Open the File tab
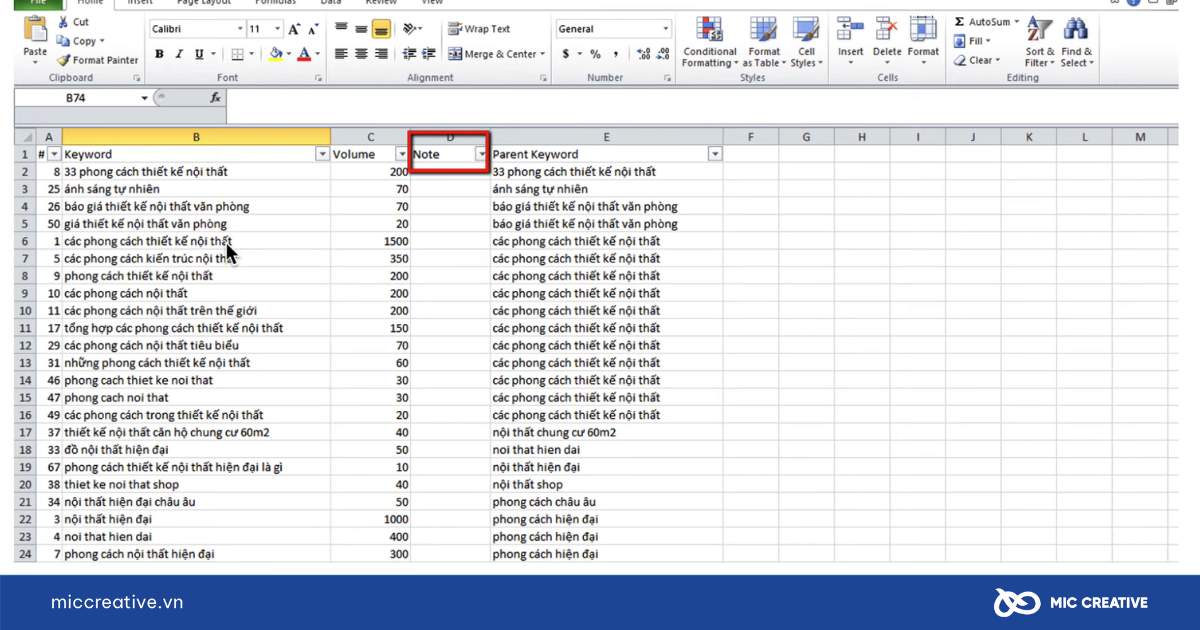 tap(37, 3)
